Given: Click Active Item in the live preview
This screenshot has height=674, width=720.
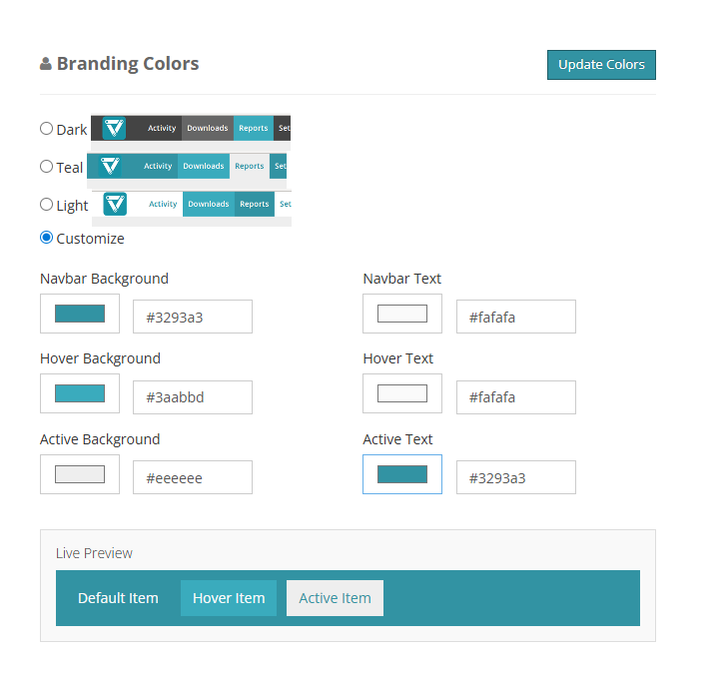Looking at the screenshot, I should tap(335, 598).
